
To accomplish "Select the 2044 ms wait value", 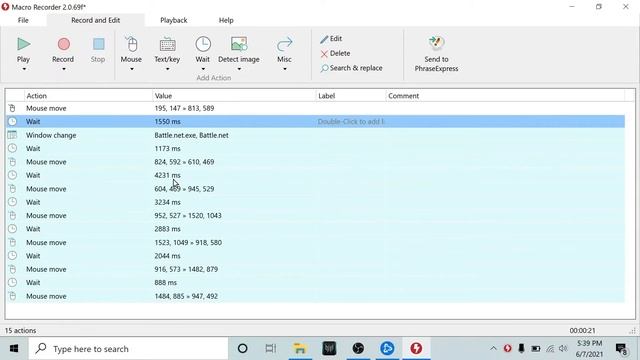I will point(167,256).
